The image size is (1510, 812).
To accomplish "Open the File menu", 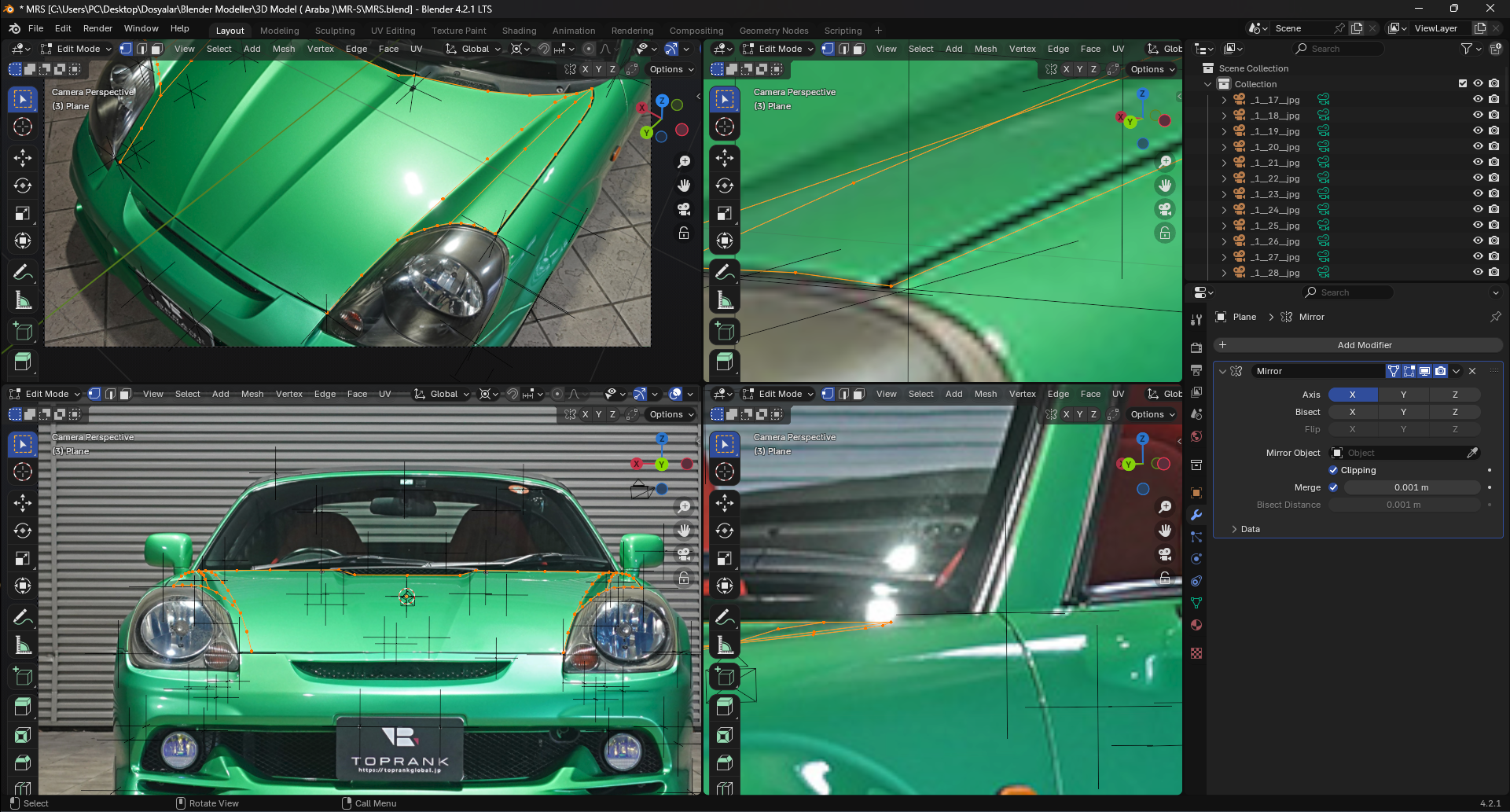I will click(x=36, y=28).
